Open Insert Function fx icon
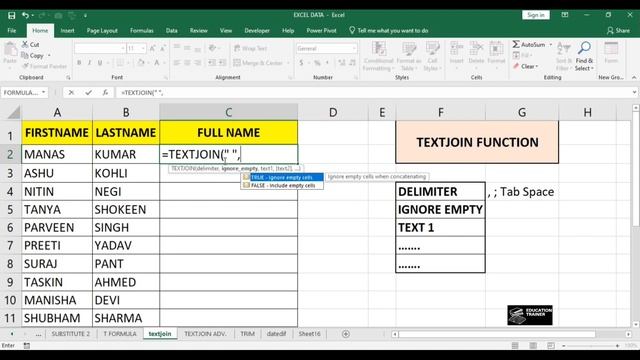Image resolution: width=640 pixels, height=360 pixels. tap(105, 93)
